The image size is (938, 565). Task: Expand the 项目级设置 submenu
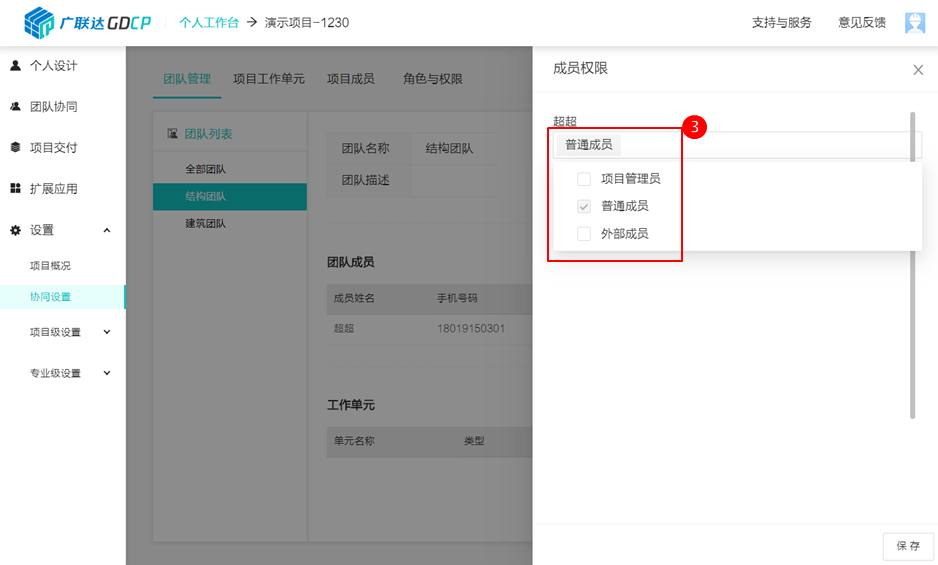107,332
